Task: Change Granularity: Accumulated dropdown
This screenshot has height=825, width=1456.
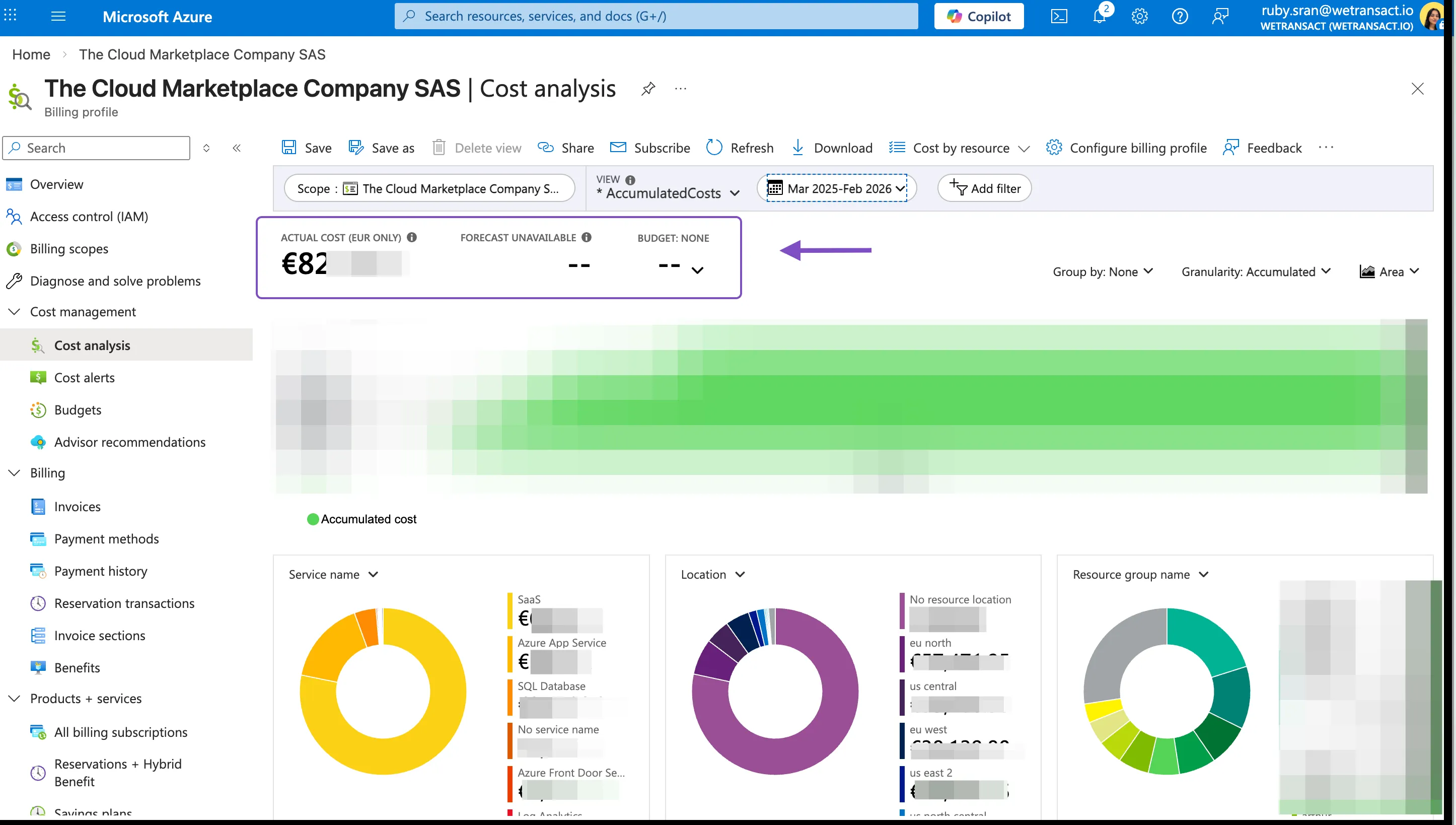Action: pyautogui.click(x=1256, y=272)
